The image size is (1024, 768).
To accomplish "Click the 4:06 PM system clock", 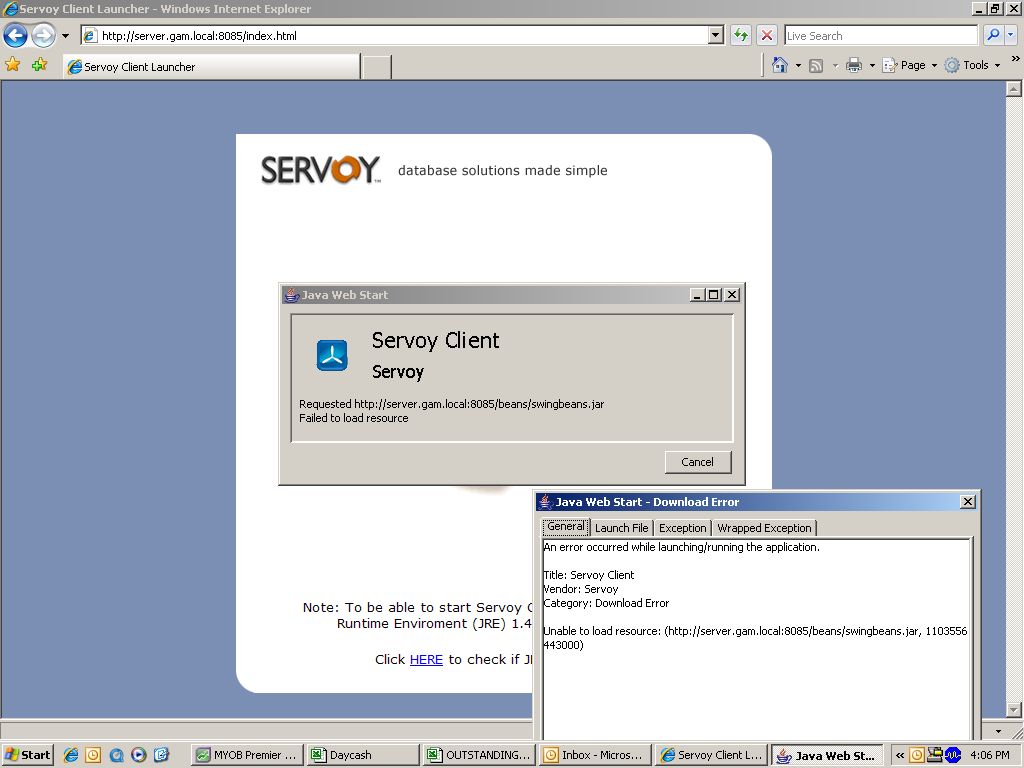I will tap(990, 755).
